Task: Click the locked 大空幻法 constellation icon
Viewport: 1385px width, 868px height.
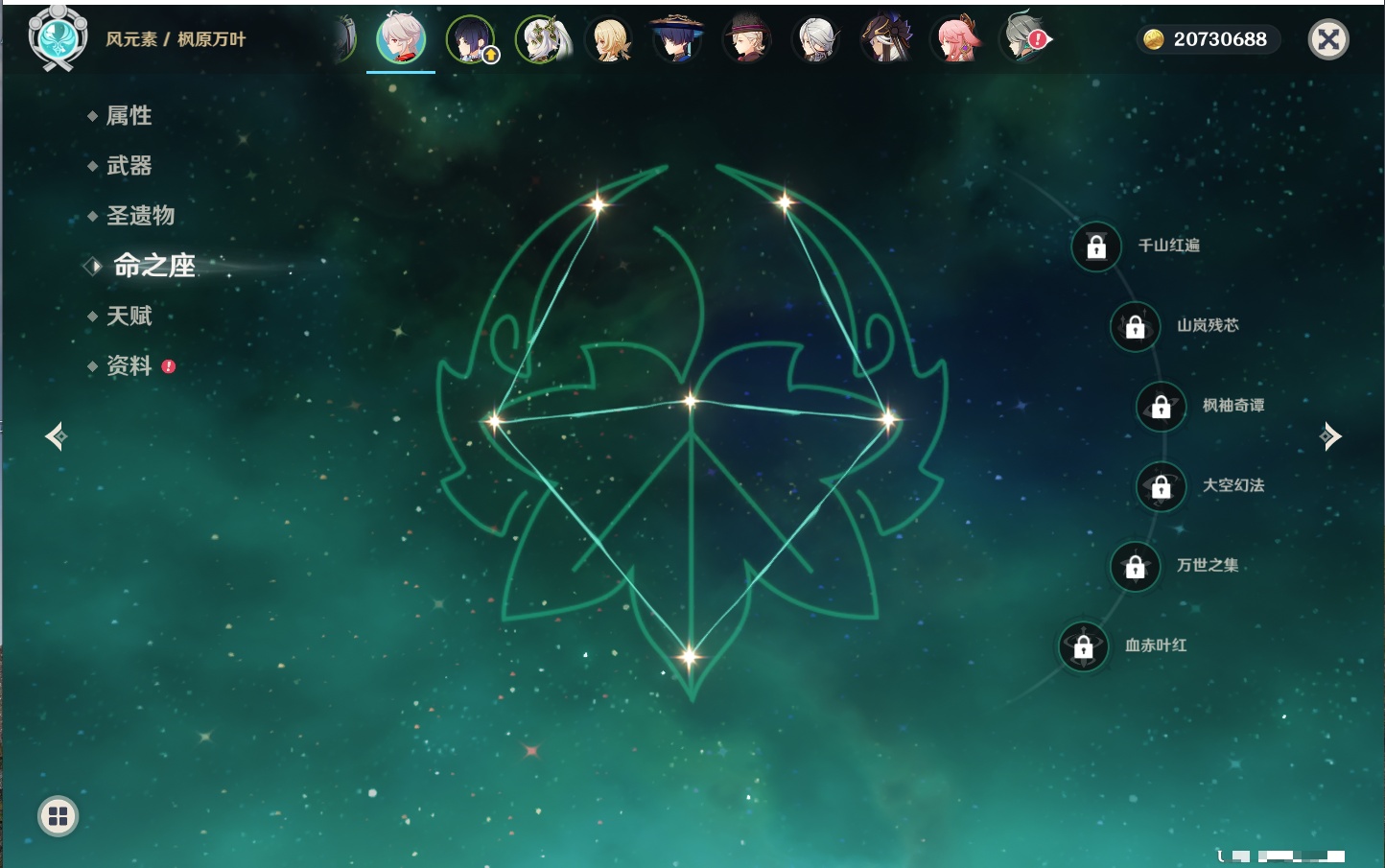Action: click(x=1162, y=486)
